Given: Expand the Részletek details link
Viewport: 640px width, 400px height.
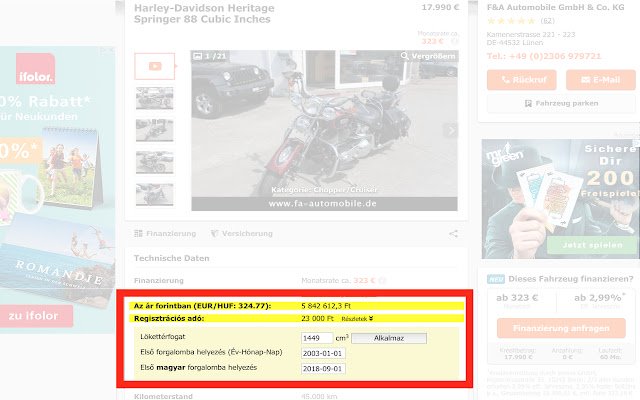Looking at the screenshot, I should tap(357, 319).
